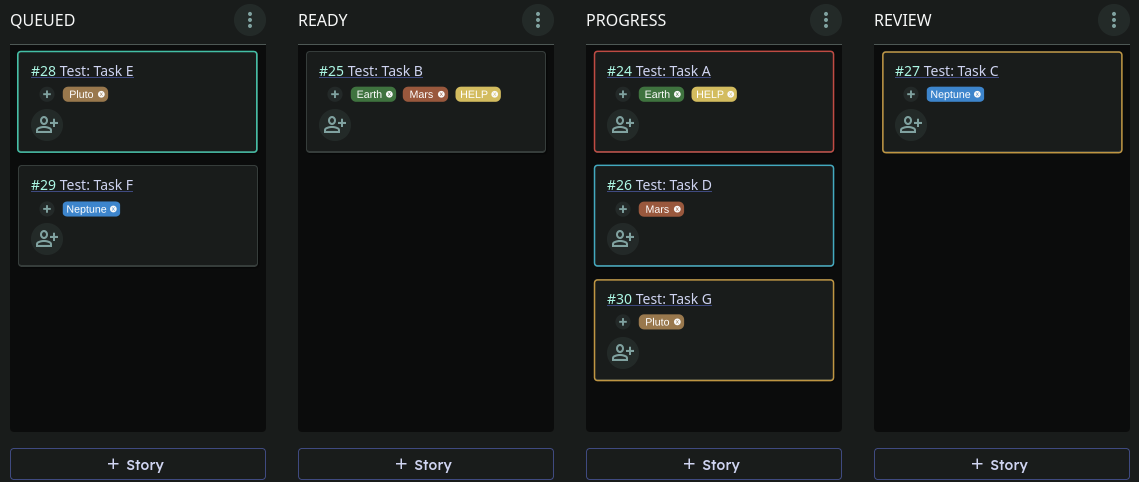Click the Neptune label on Task C
Viewport: 1139px width, 482px height.
[x=949, y=95]
